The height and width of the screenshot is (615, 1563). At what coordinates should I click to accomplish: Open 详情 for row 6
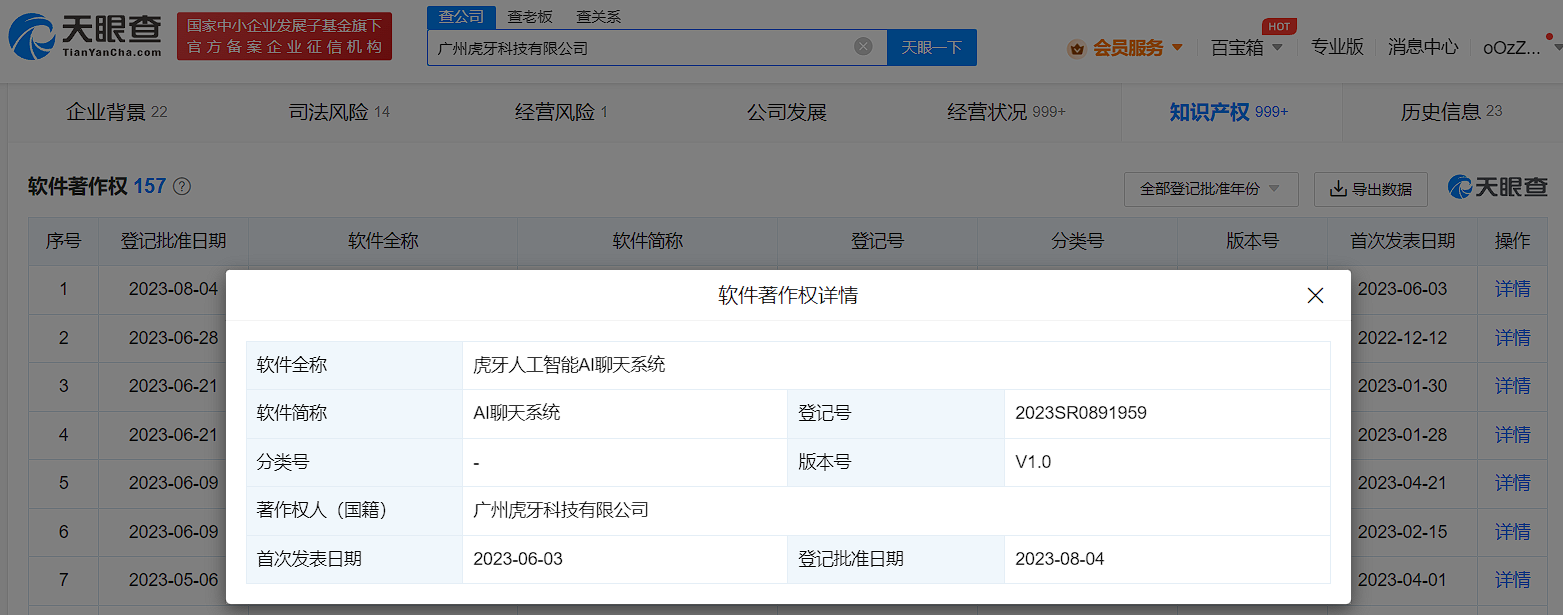1512,532
